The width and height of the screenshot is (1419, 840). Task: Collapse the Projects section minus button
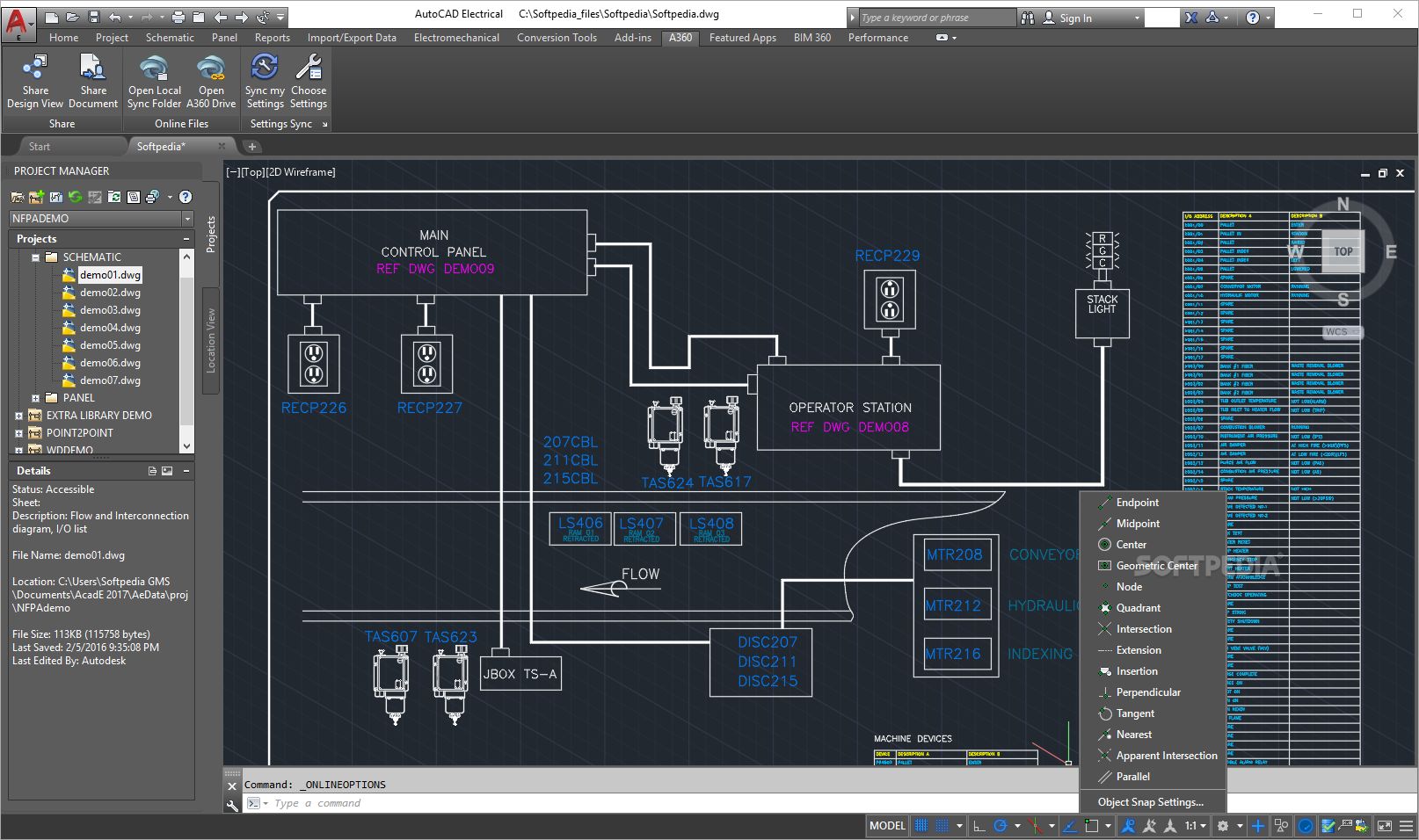186,239
